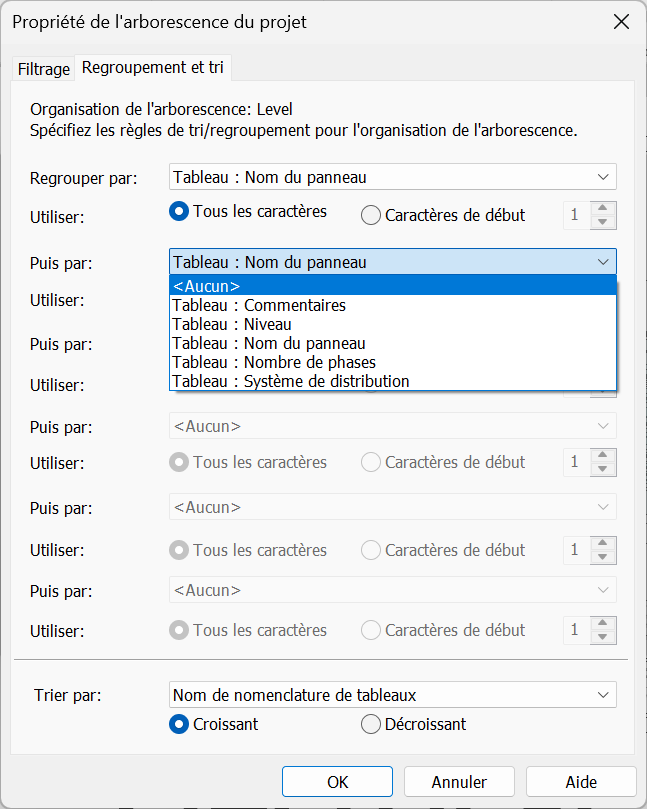Choose <Aucun> from the open list
Screen dimensions: 647x809
point(393,286)
